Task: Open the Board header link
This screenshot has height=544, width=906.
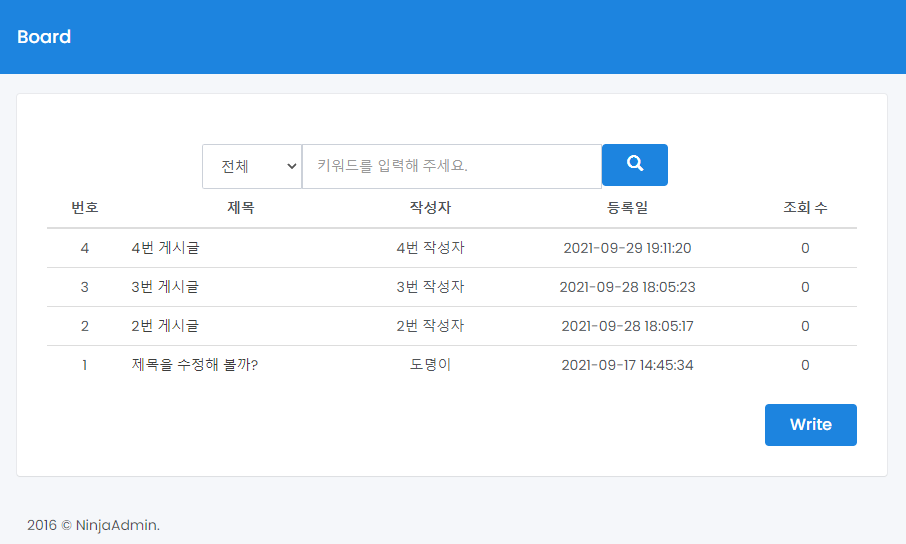Action: click(44, 36)
